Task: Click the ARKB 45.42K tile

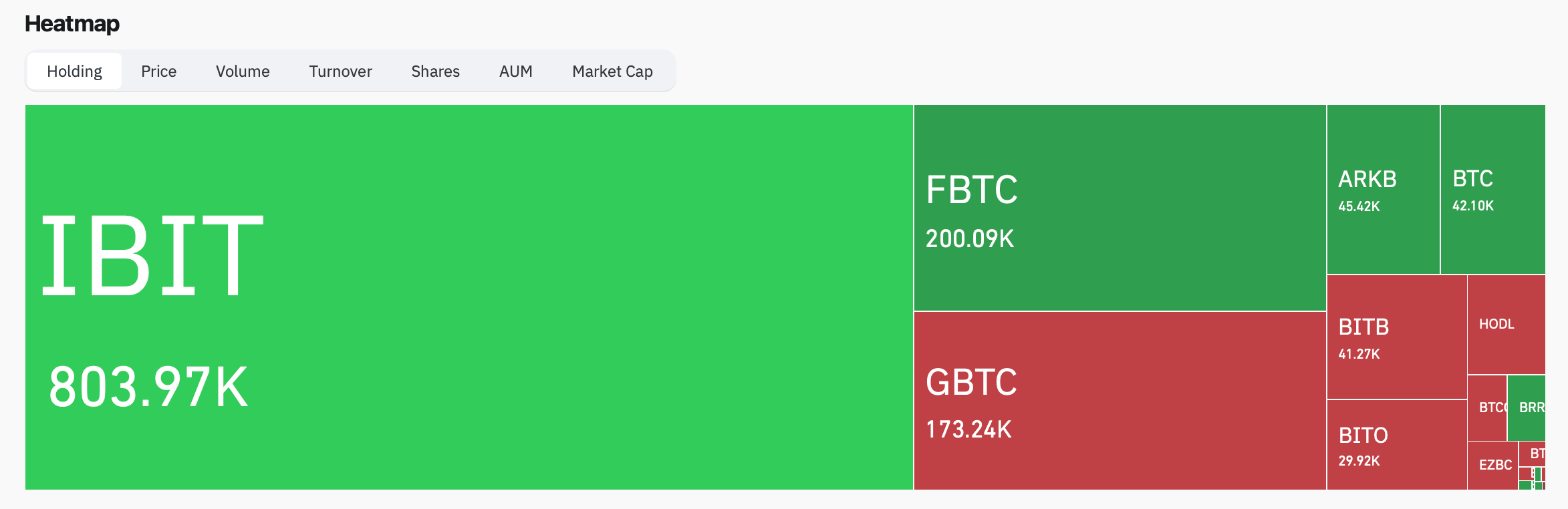Action: point(1383,189)
